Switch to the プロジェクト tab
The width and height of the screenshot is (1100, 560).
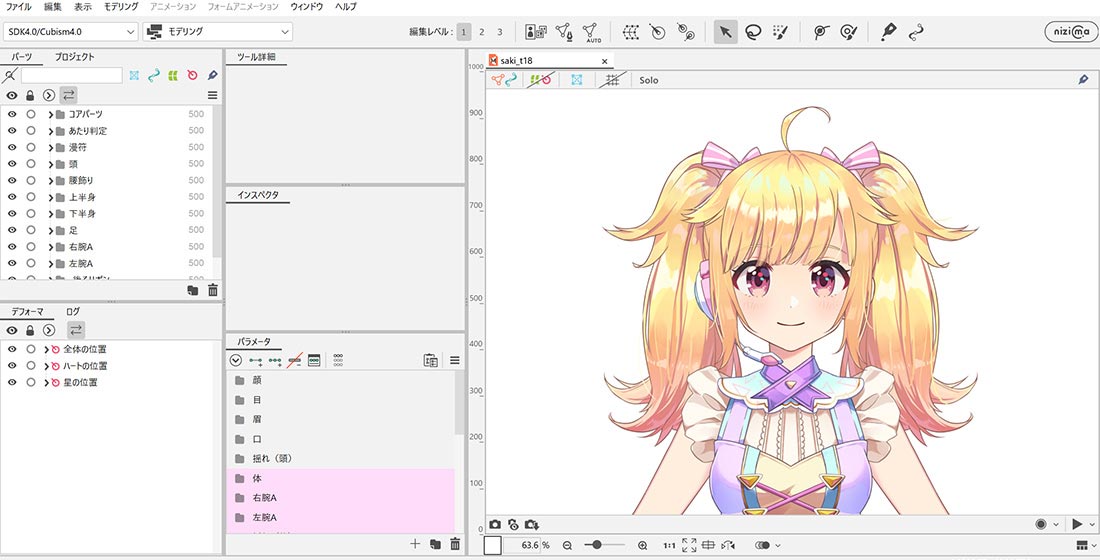pos(74,57)
